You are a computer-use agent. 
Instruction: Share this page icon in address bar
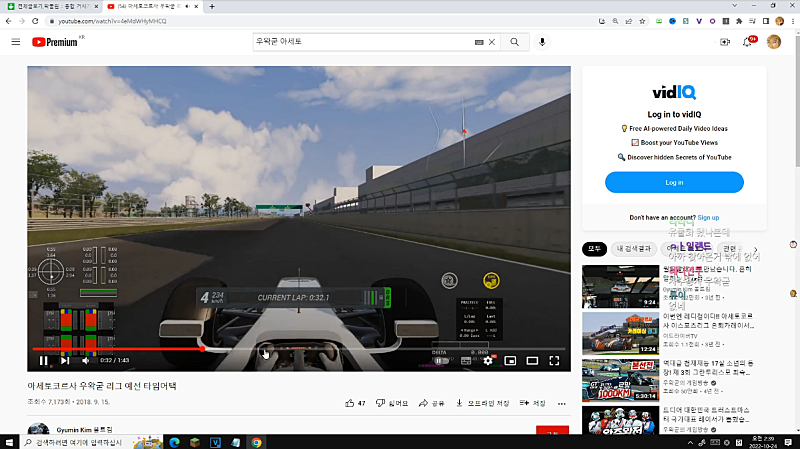[629, 21]
